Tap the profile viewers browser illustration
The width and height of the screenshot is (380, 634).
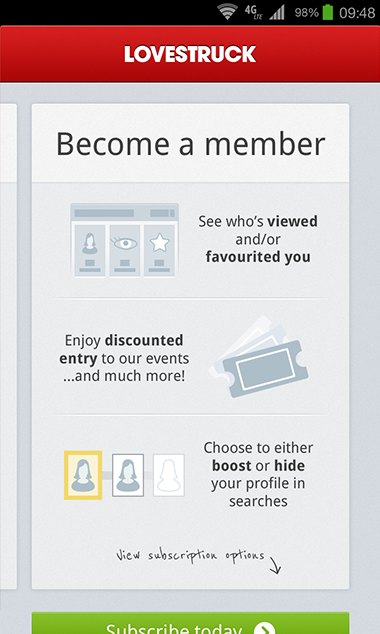pyautogui.click(x=125, y=240)
